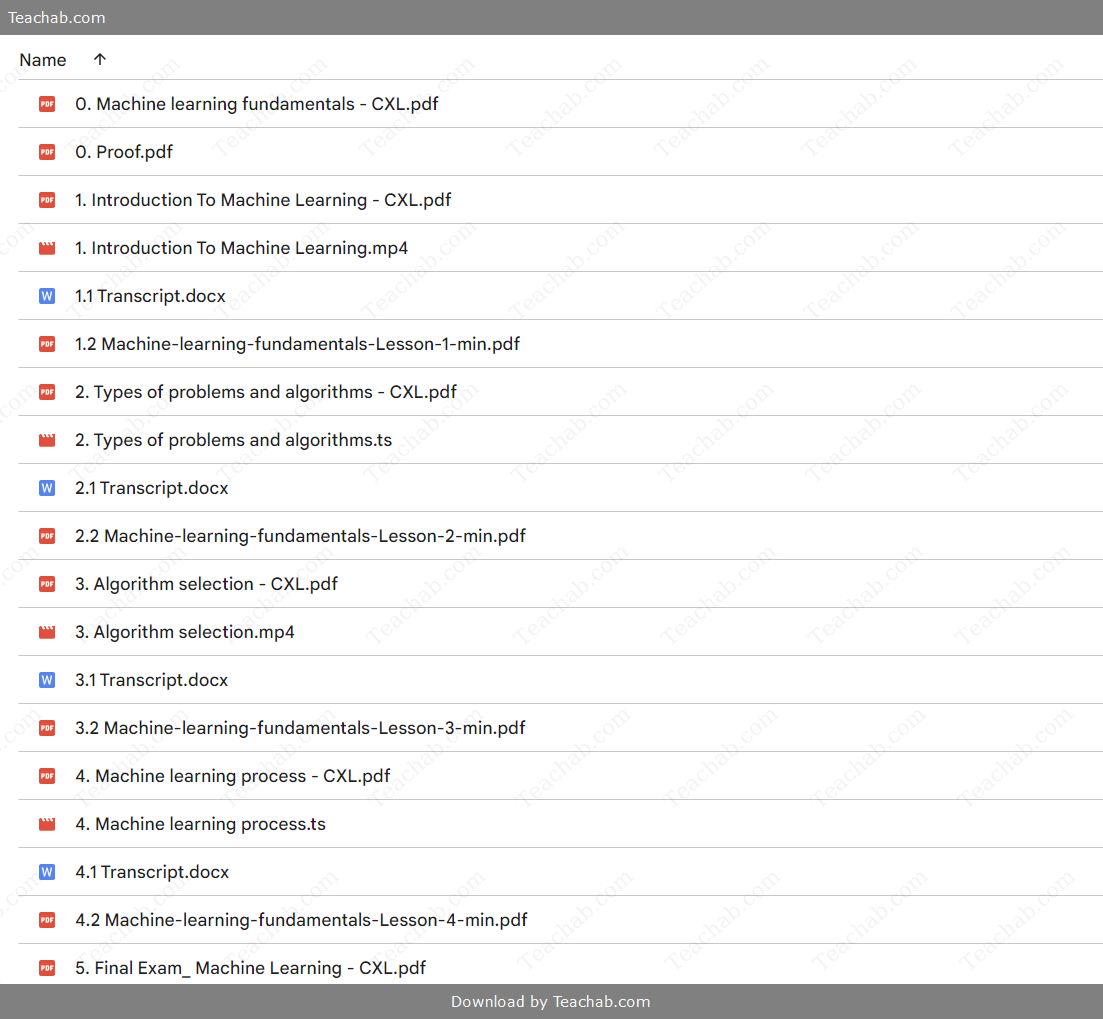
Task: Click the Word document icon for 2.1 Transcript.docx
Action: [x=47, y=488]
